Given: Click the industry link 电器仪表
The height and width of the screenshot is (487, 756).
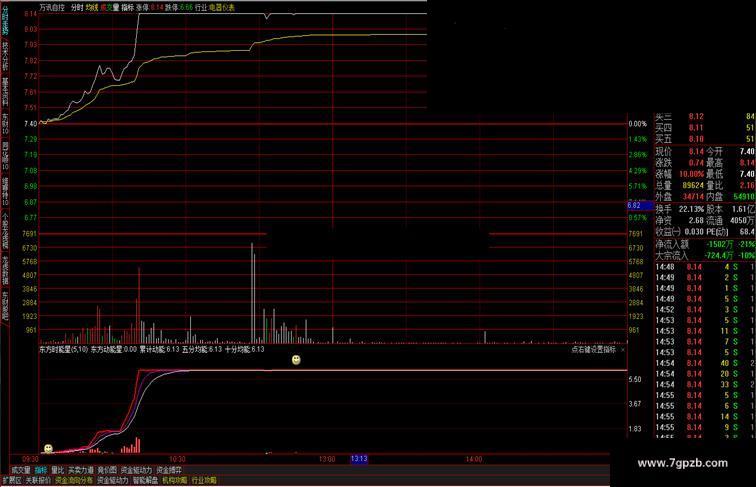Looking at the screenshot, I should [x=222, y=8].
